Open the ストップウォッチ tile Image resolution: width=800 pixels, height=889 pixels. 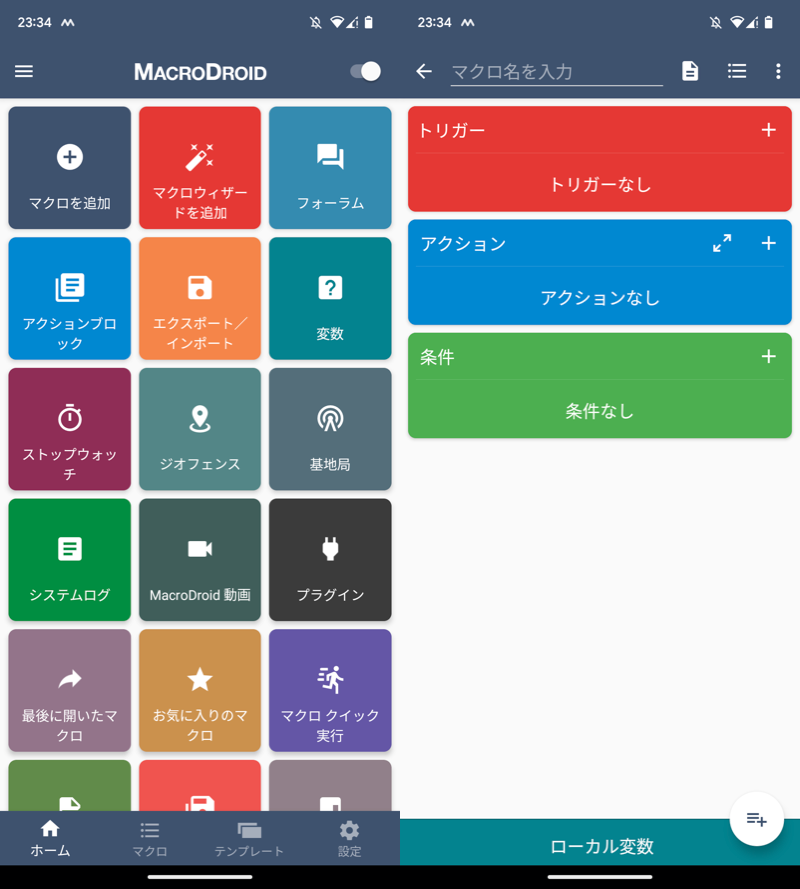point(70,429)
